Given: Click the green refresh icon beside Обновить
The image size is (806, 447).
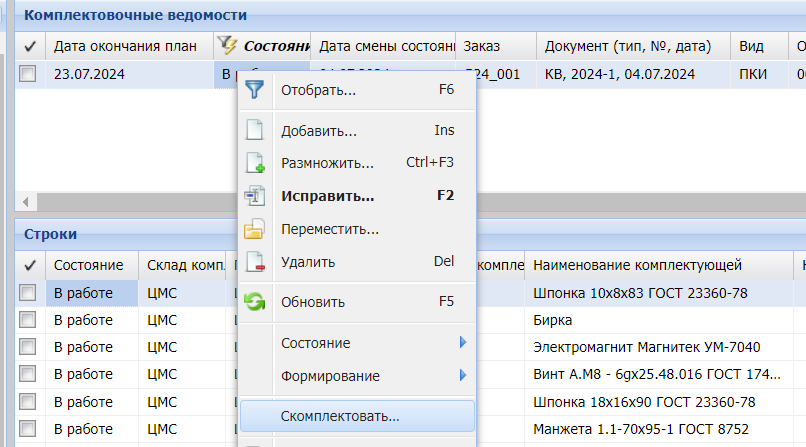Looking at the screenshot, I should coord(255,302).
